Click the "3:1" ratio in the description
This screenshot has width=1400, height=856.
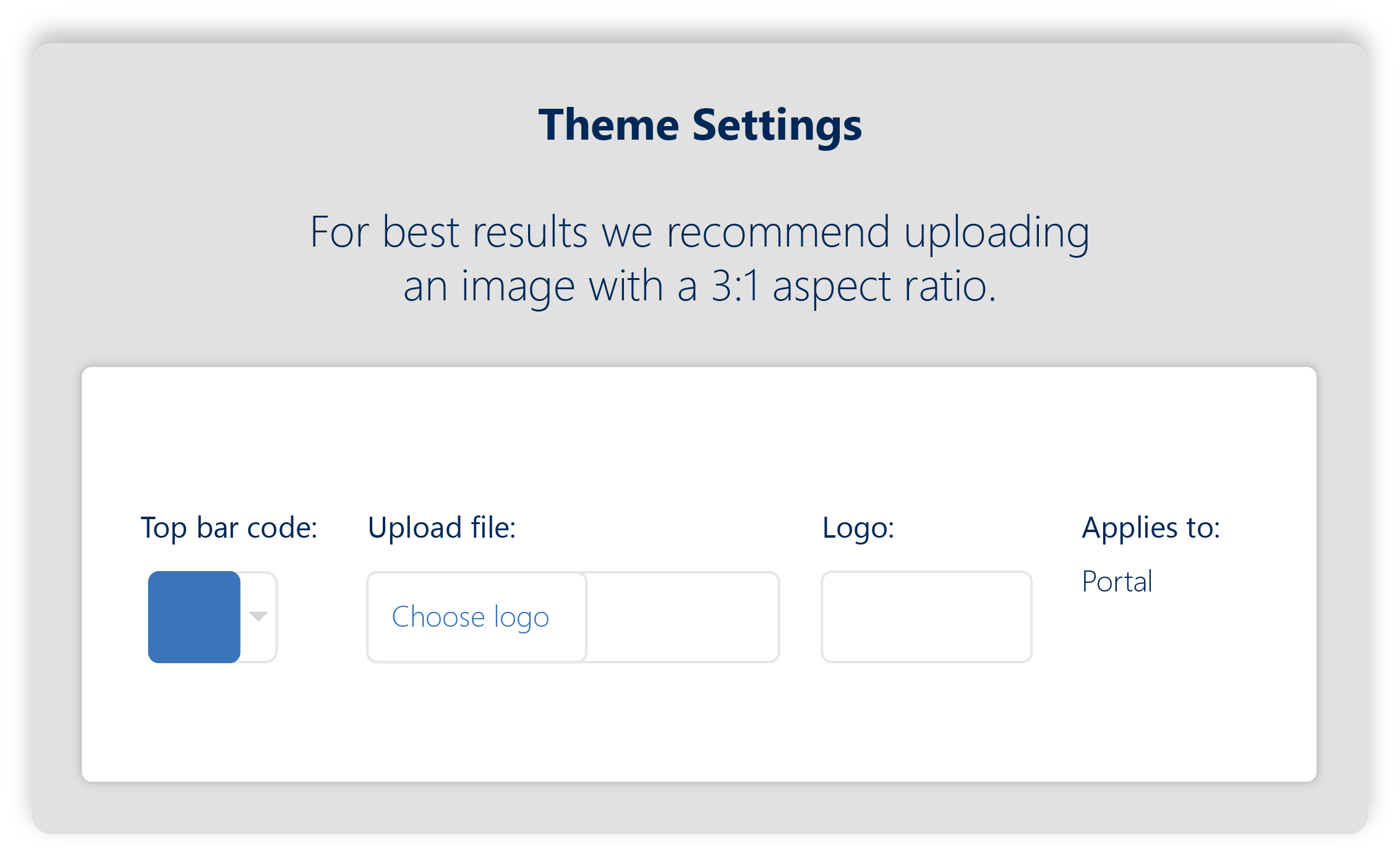coord(735,287)
